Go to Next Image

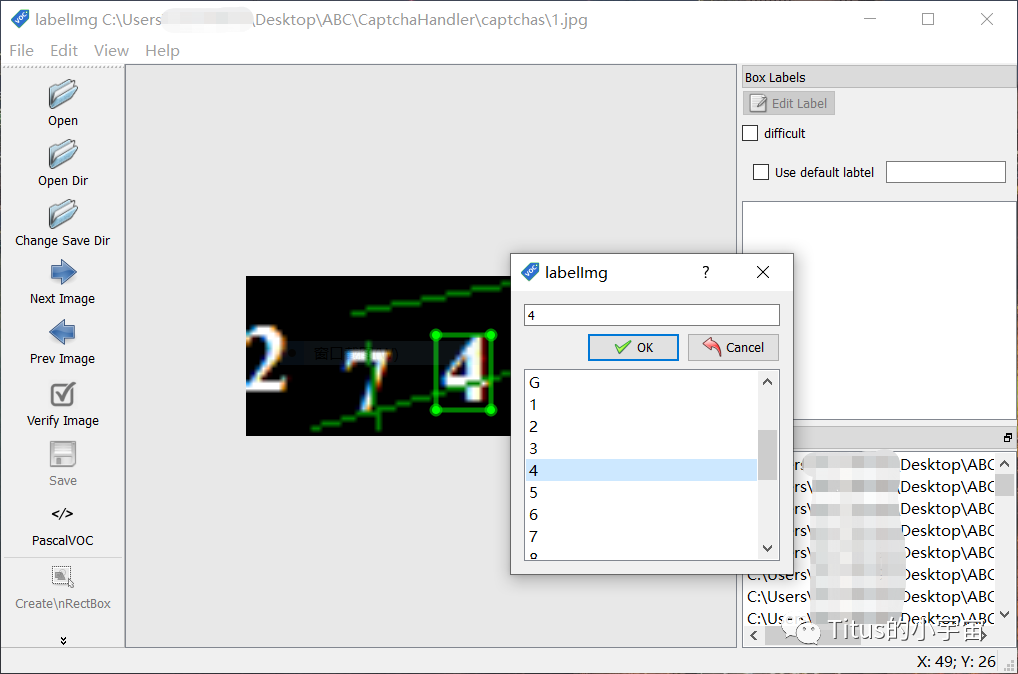63,282
